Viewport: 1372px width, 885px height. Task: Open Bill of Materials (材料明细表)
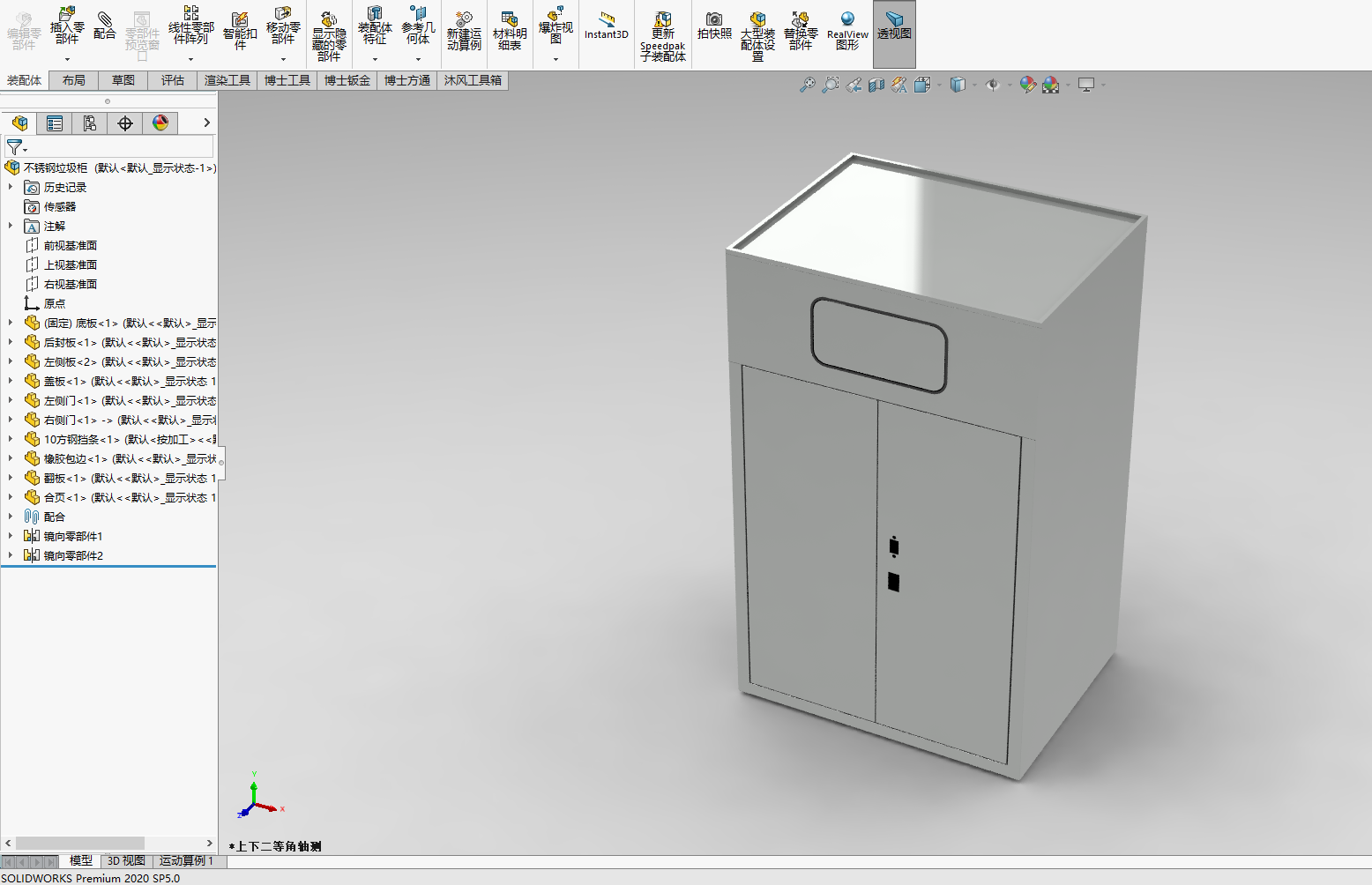click(x=510, y=32)
